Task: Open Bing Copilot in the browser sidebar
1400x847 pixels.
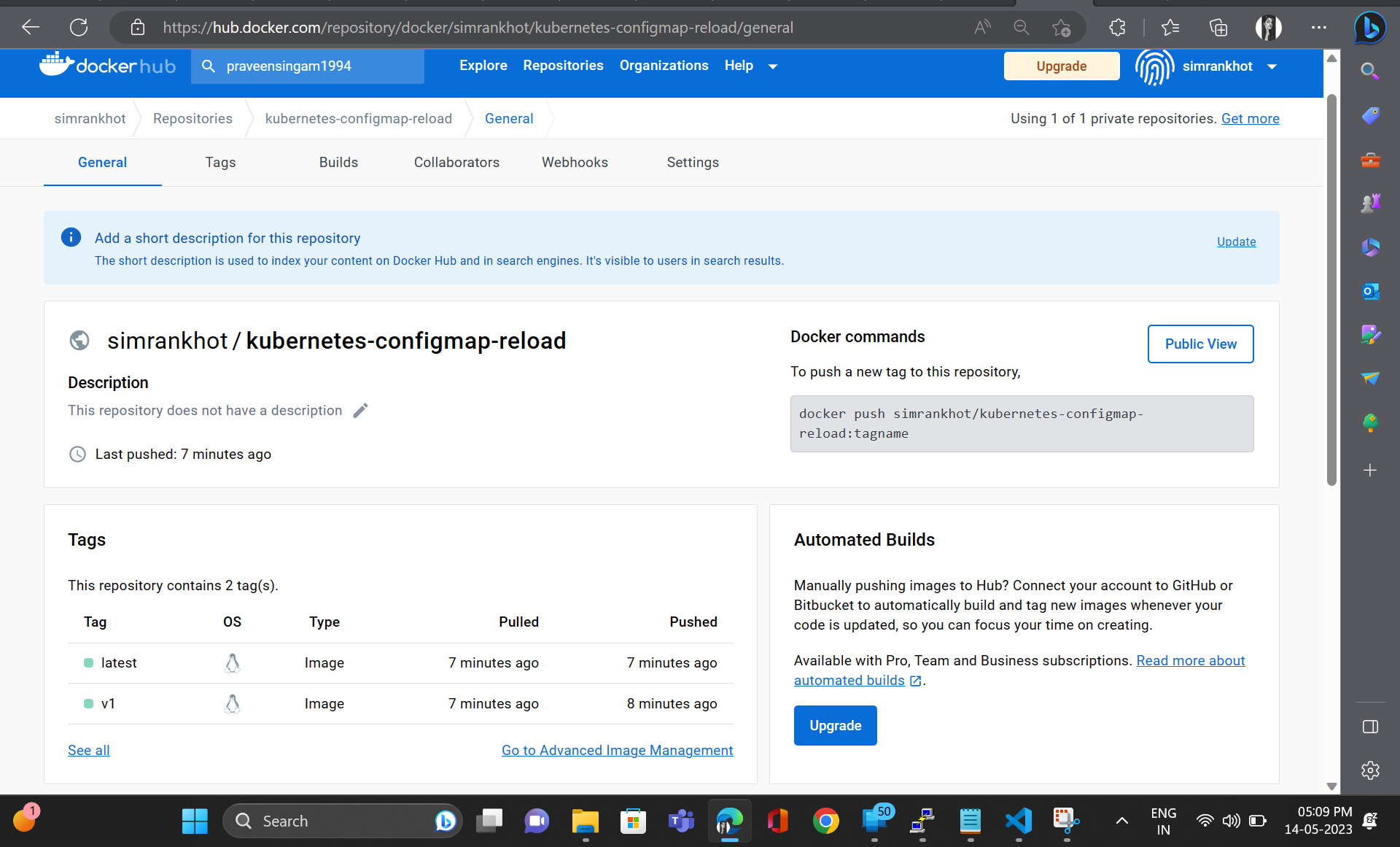Action: (1369, 28)
